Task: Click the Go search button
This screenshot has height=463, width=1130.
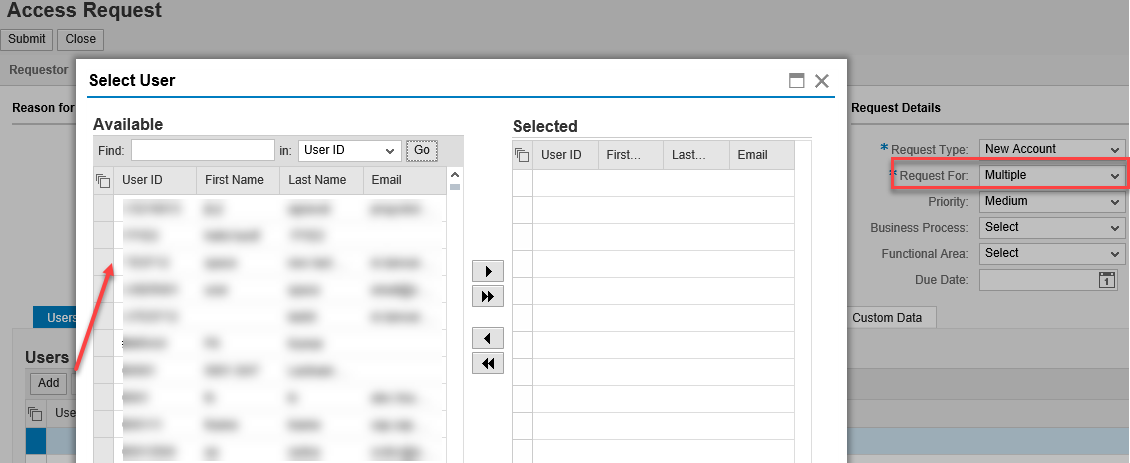Action: (422, 150)
